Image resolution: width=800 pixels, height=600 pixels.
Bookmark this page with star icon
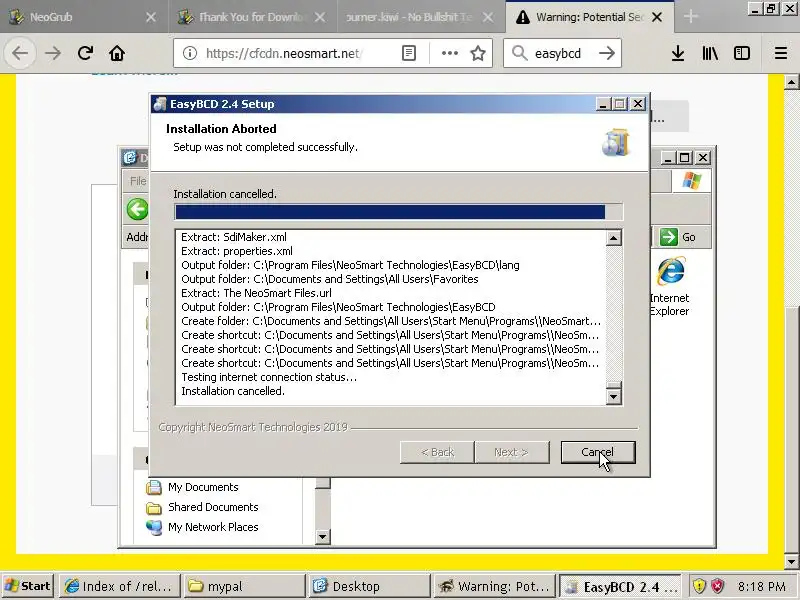click(478, 53)
